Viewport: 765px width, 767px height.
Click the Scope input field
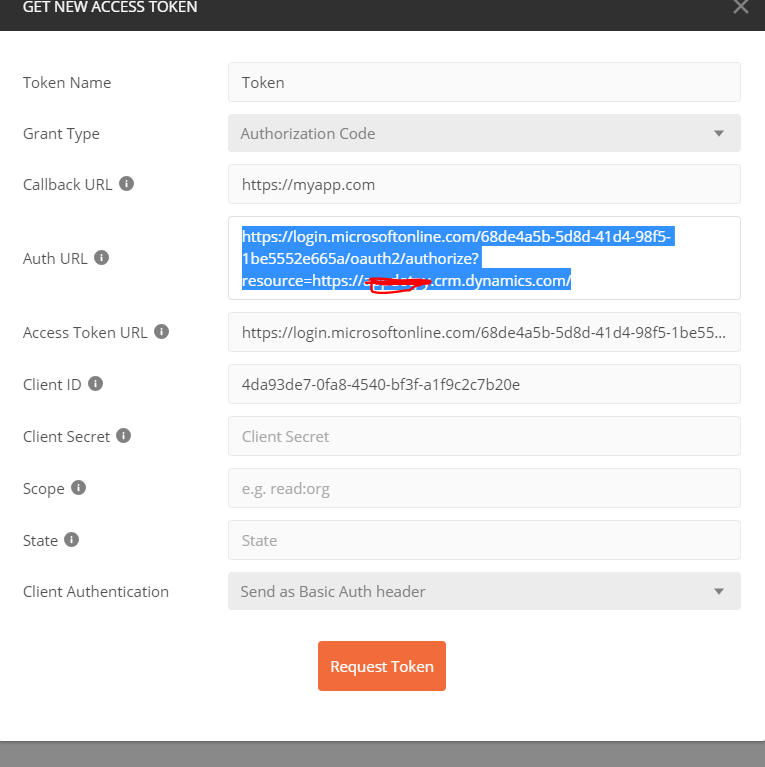(x=484, y=488)
